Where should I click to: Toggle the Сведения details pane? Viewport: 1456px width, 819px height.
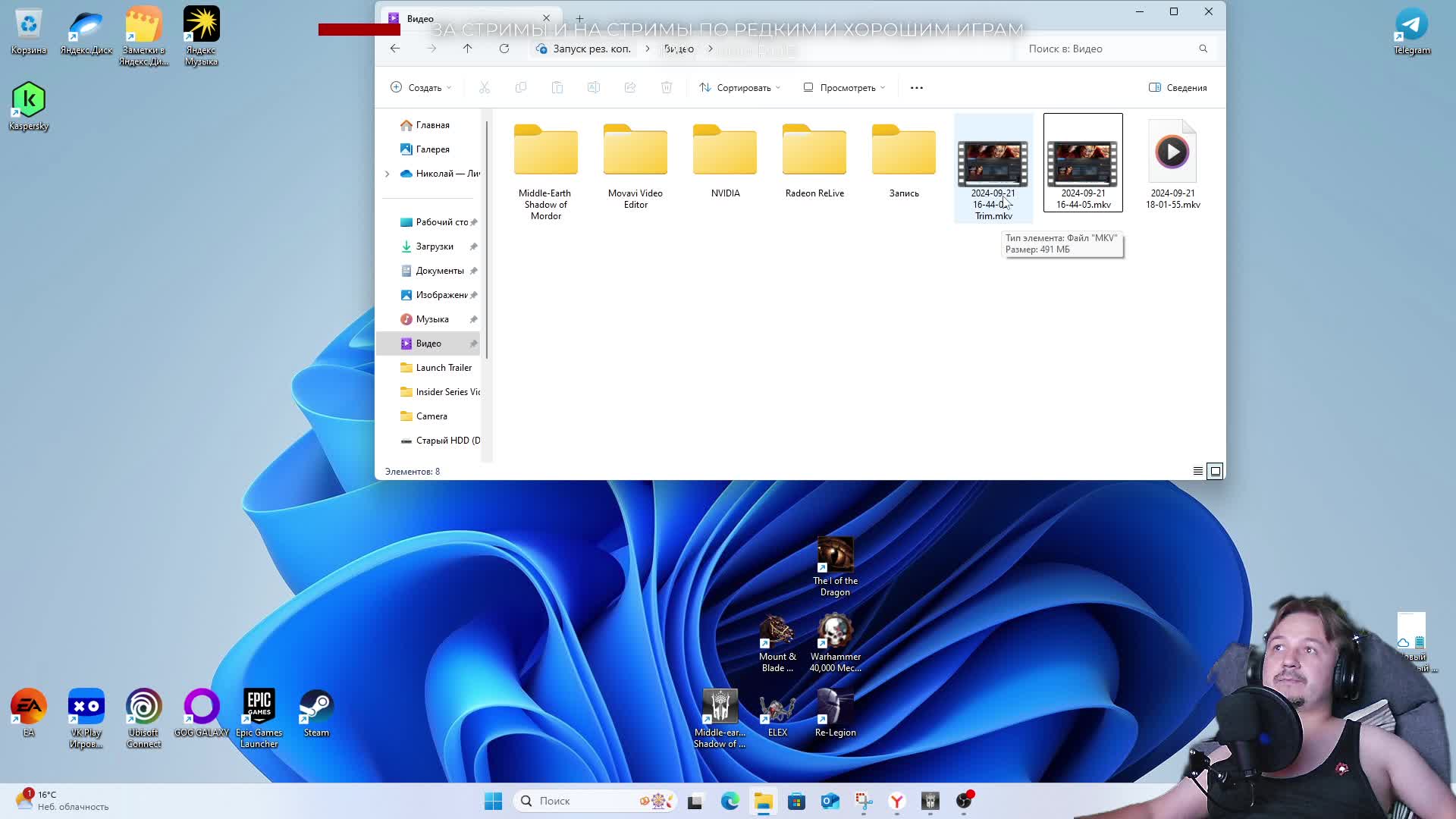click(1178, 88)
